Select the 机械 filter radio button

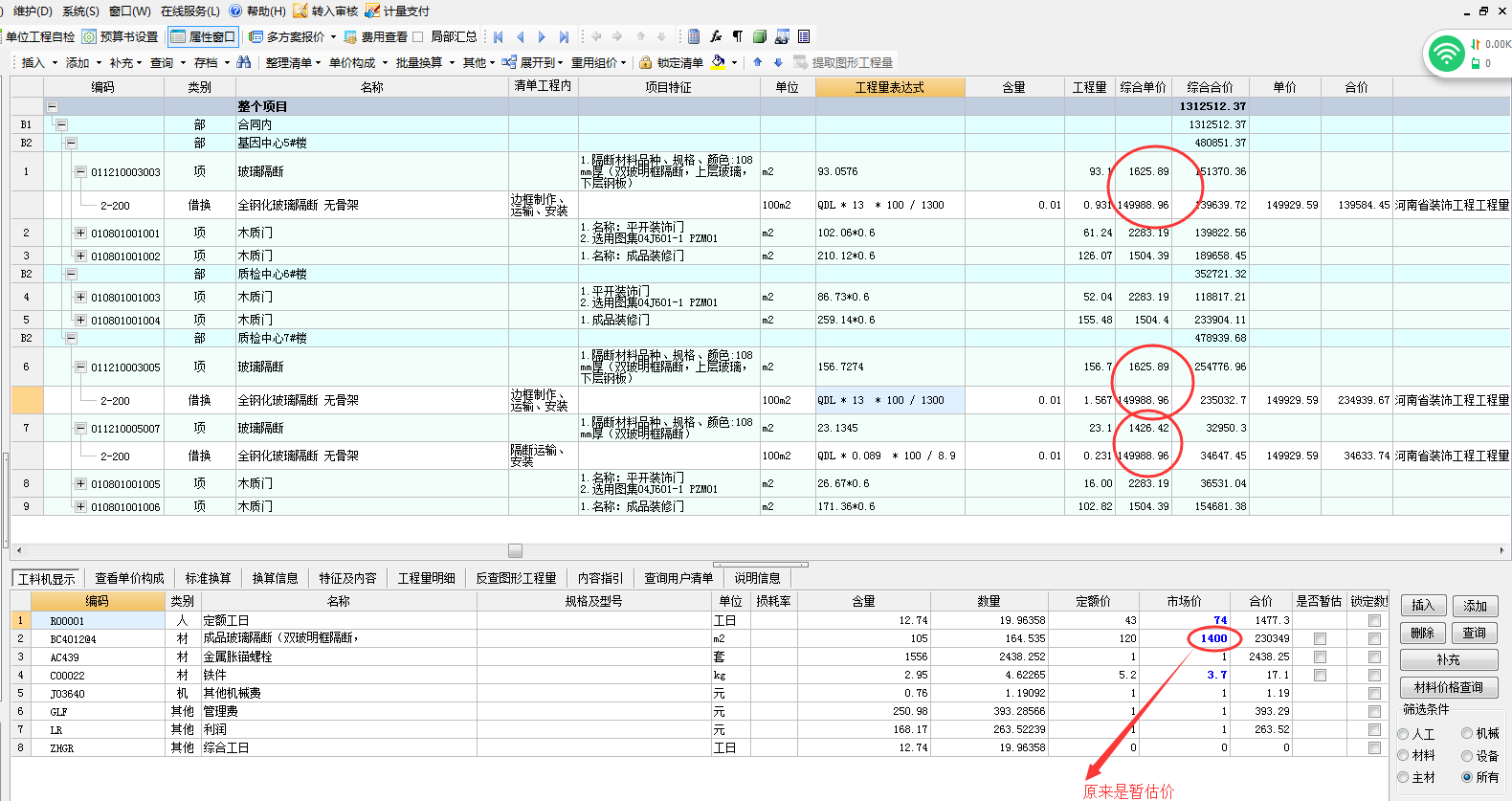[1467, 733]
